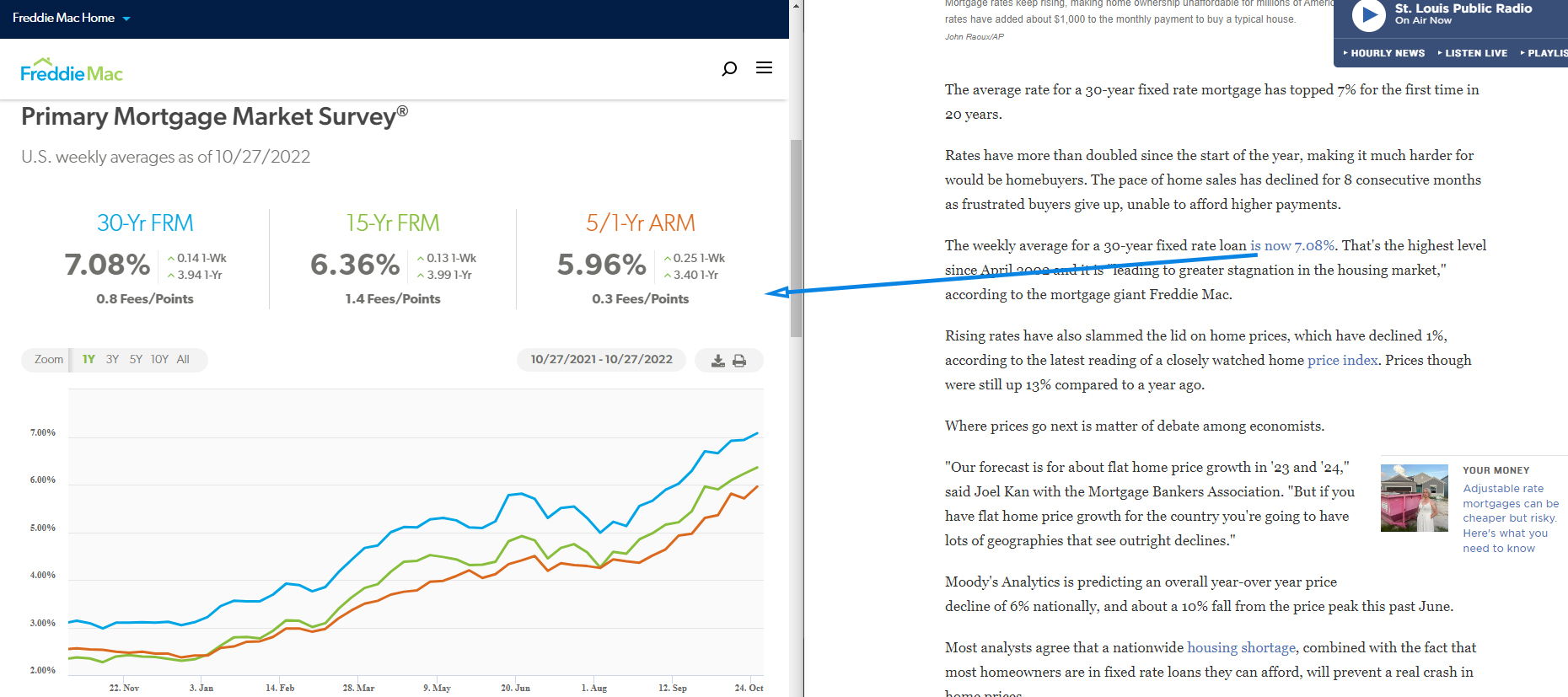Click the adjustable rate mortgages article thumbnail
The height and width of the screenshot is (697, 1568).
click(x=1414, y=498)
